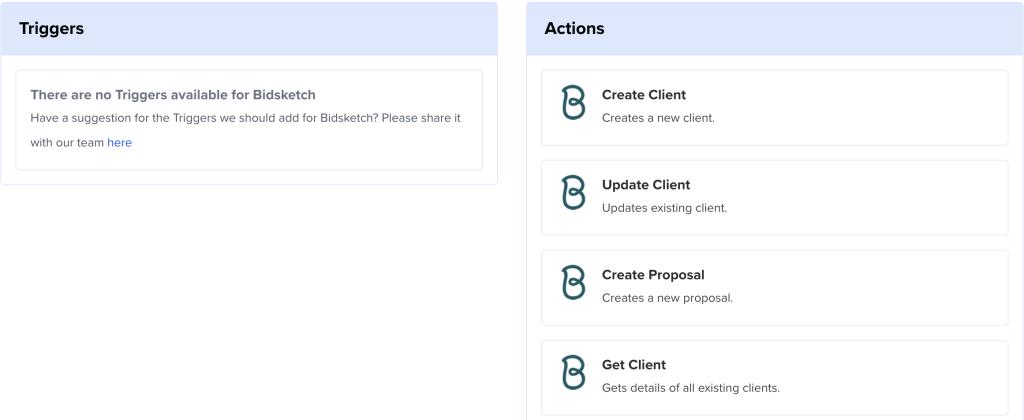Select the Create Client action title
This screenshot has height=420, width=1024.
(x=644, y=95)
